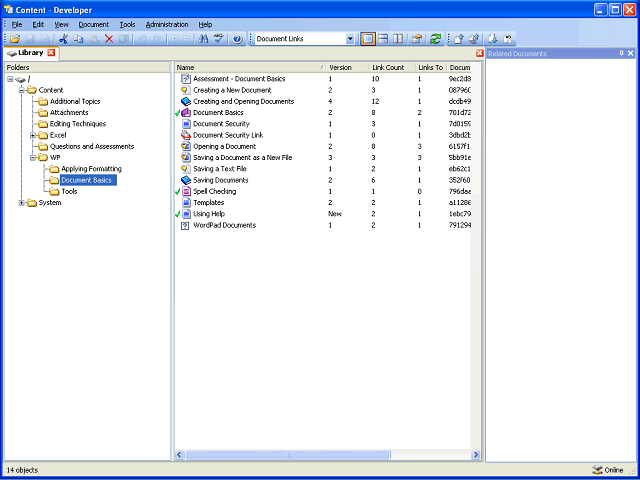Image resolution: width=640 pixels, height=480 pixels.
Task: Collapse the WP folder node
Action: pos(33,158)
